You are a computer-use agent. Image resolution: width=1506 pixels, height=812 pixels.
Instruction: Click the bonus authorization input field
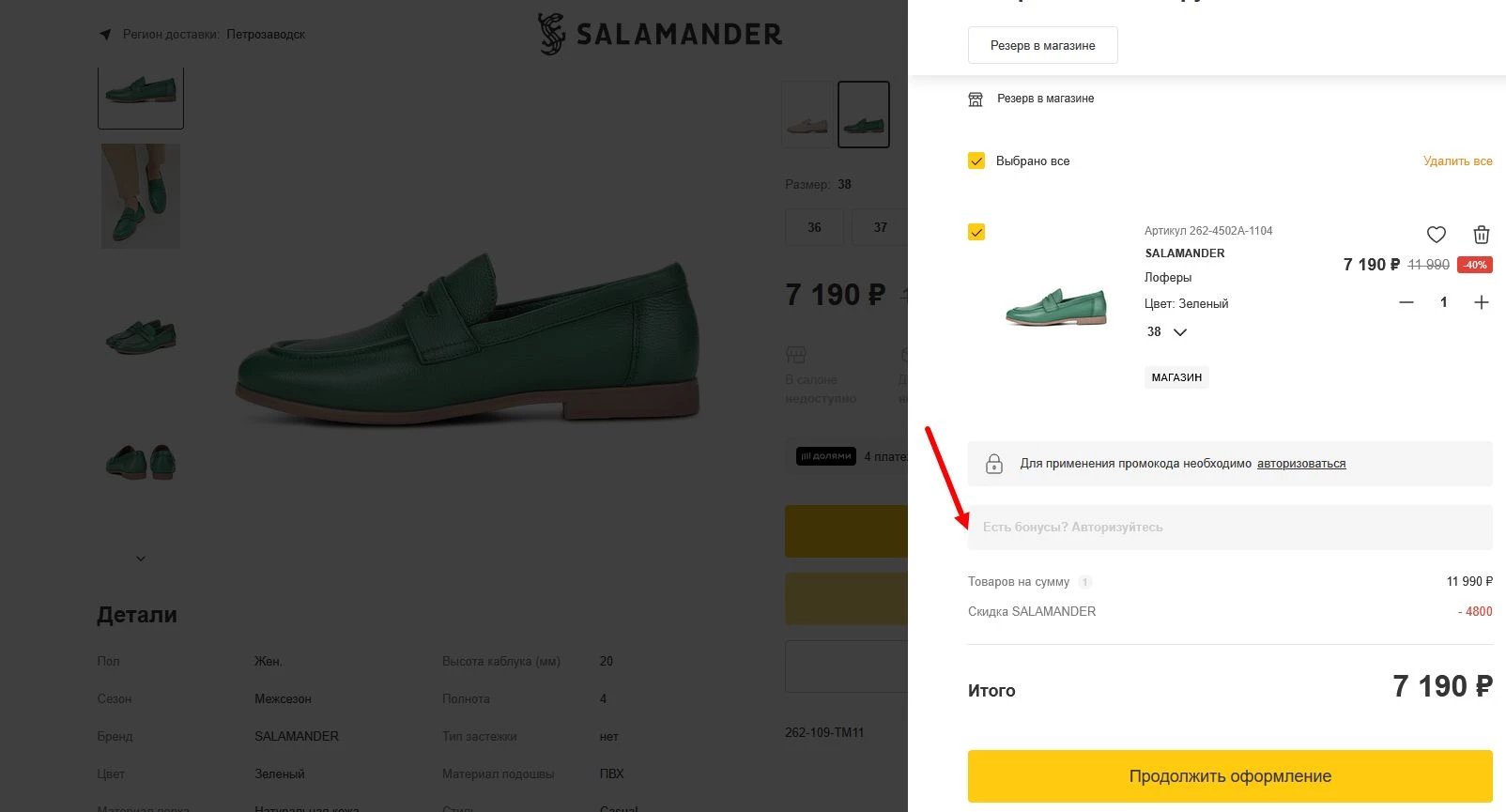tap(1230, 527)
